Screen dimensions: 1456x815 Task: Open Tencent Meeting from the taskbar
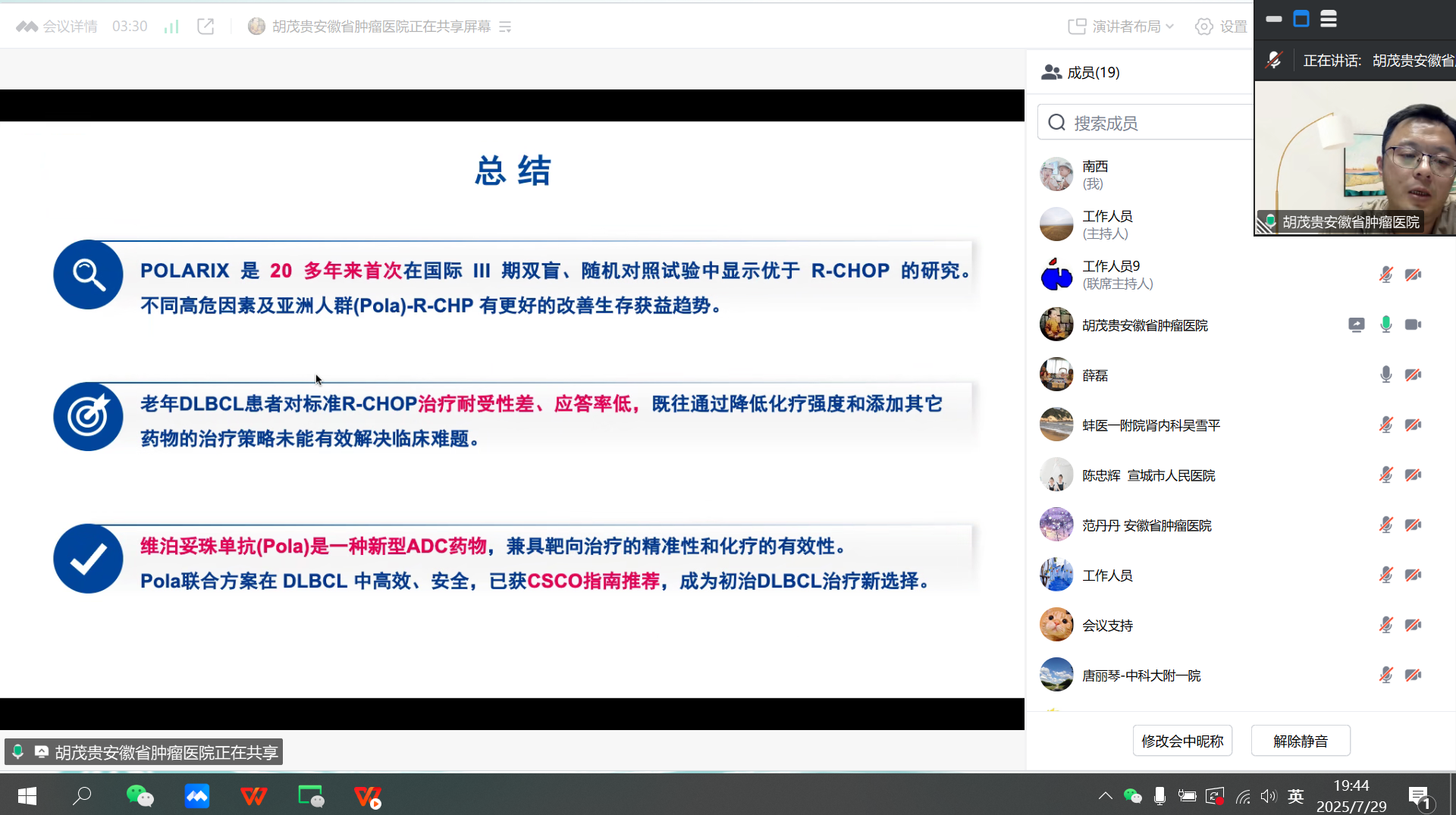(x=197, y=795)
